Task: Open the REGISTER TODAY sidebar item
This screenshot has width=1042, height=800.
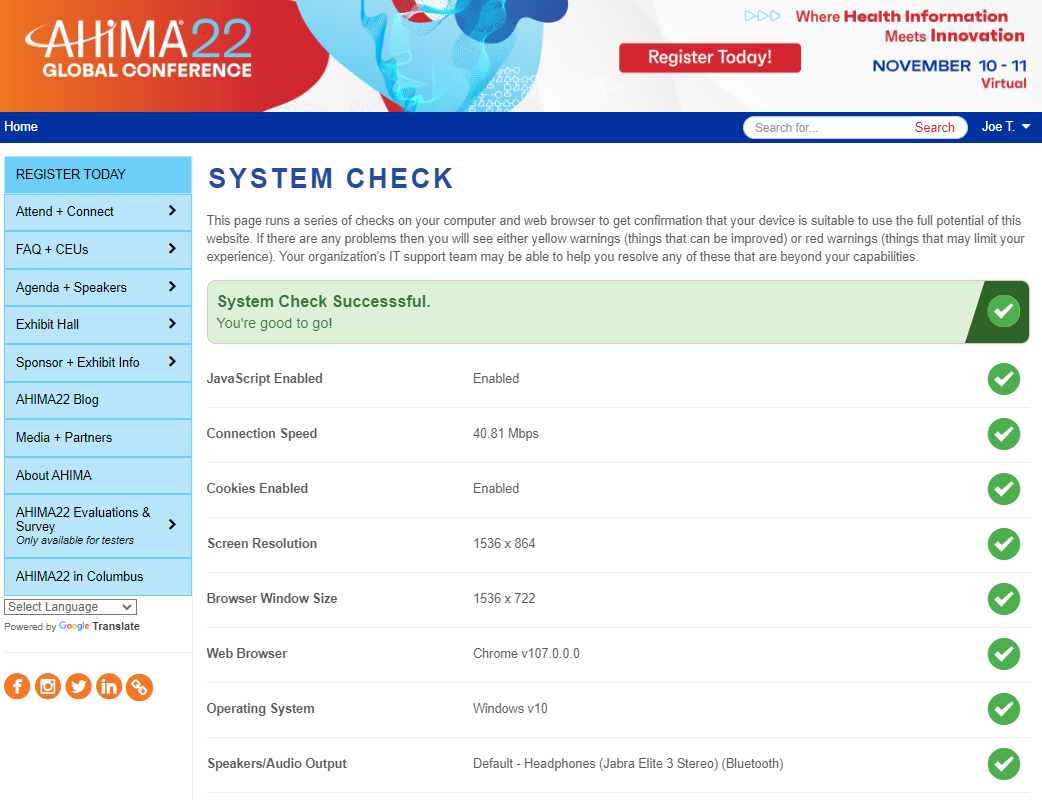Action: [x=98, y=175]
